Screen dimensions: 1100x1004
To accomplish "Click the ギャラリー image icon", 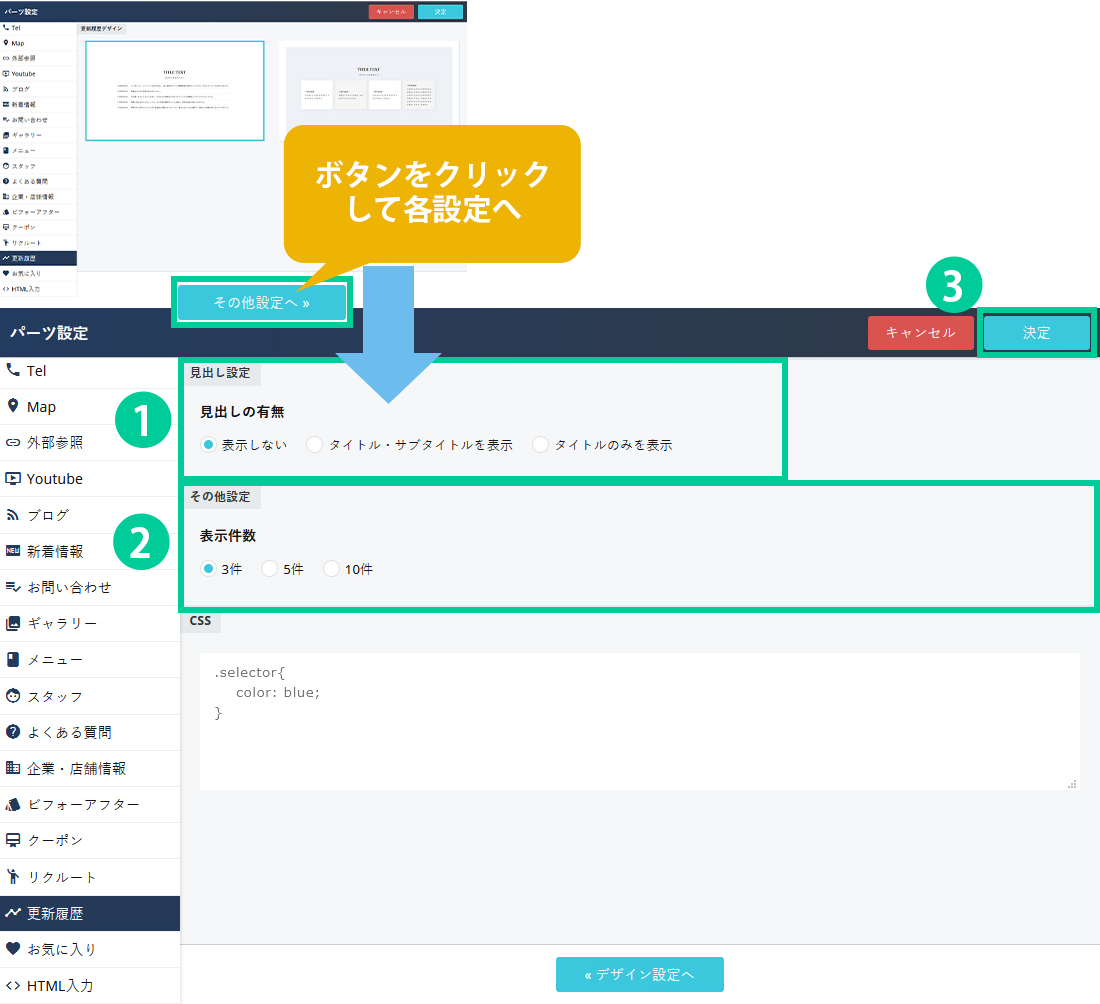I will [x=13, y=623].
